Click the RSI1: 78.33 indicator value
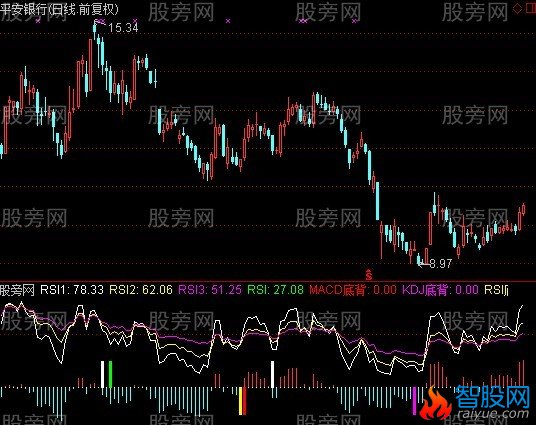 72,290
